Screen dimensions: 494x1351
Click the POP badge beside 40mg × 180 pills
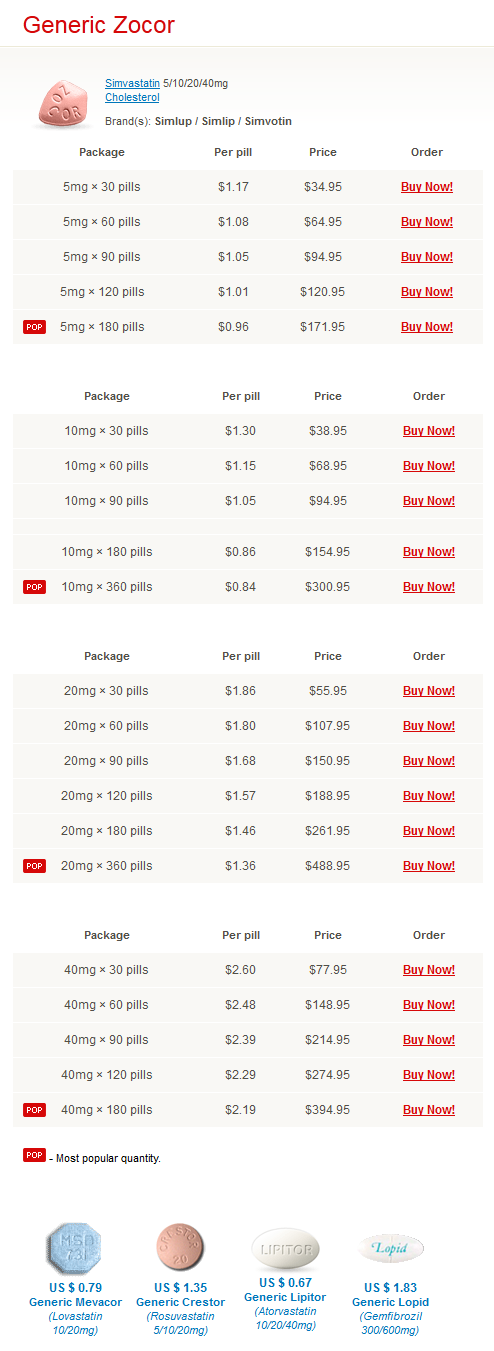[34, 1110]
